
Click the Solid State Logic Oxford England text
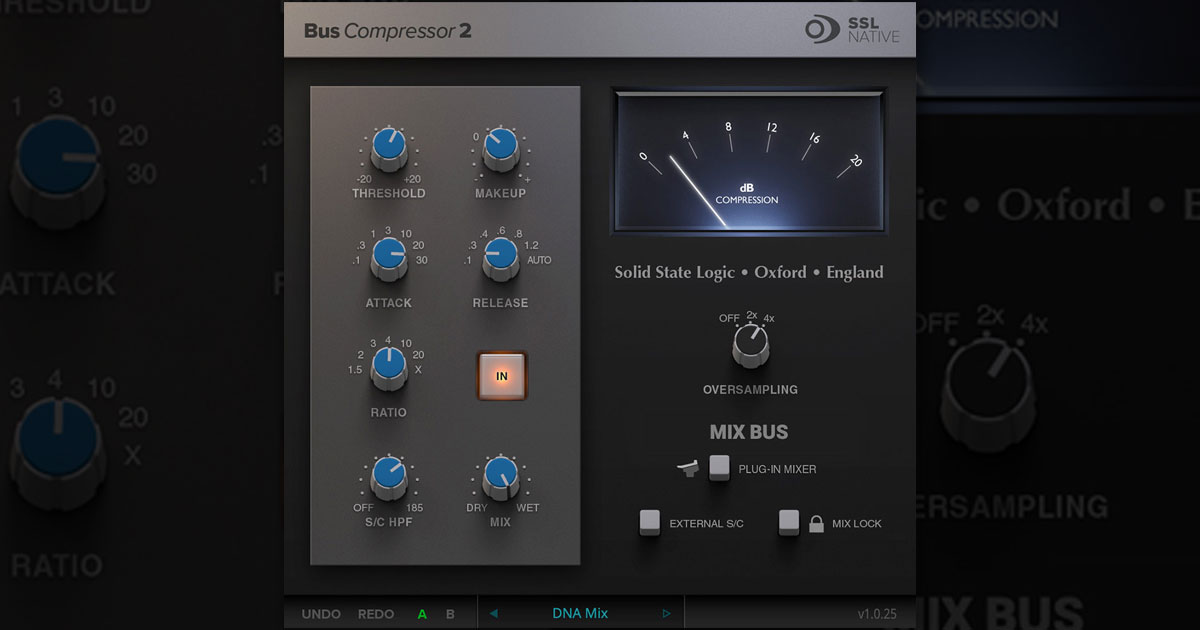[749, 272]
